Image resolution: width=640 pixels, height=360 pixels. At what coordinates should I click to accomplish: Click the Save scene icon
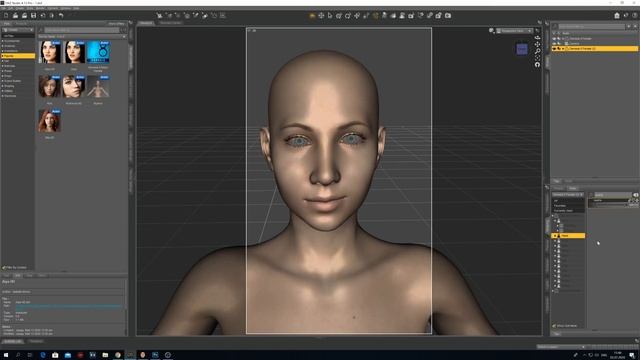[x=33, y=16]
